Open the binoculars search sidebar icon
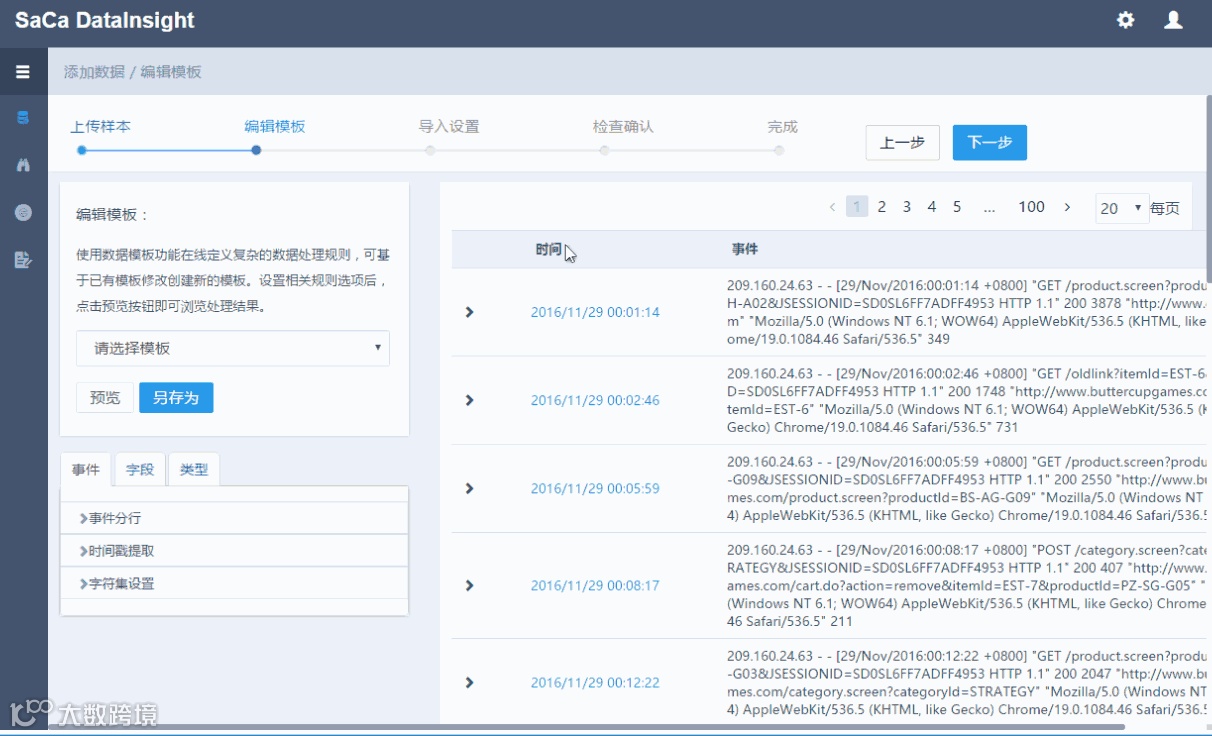 23,165
